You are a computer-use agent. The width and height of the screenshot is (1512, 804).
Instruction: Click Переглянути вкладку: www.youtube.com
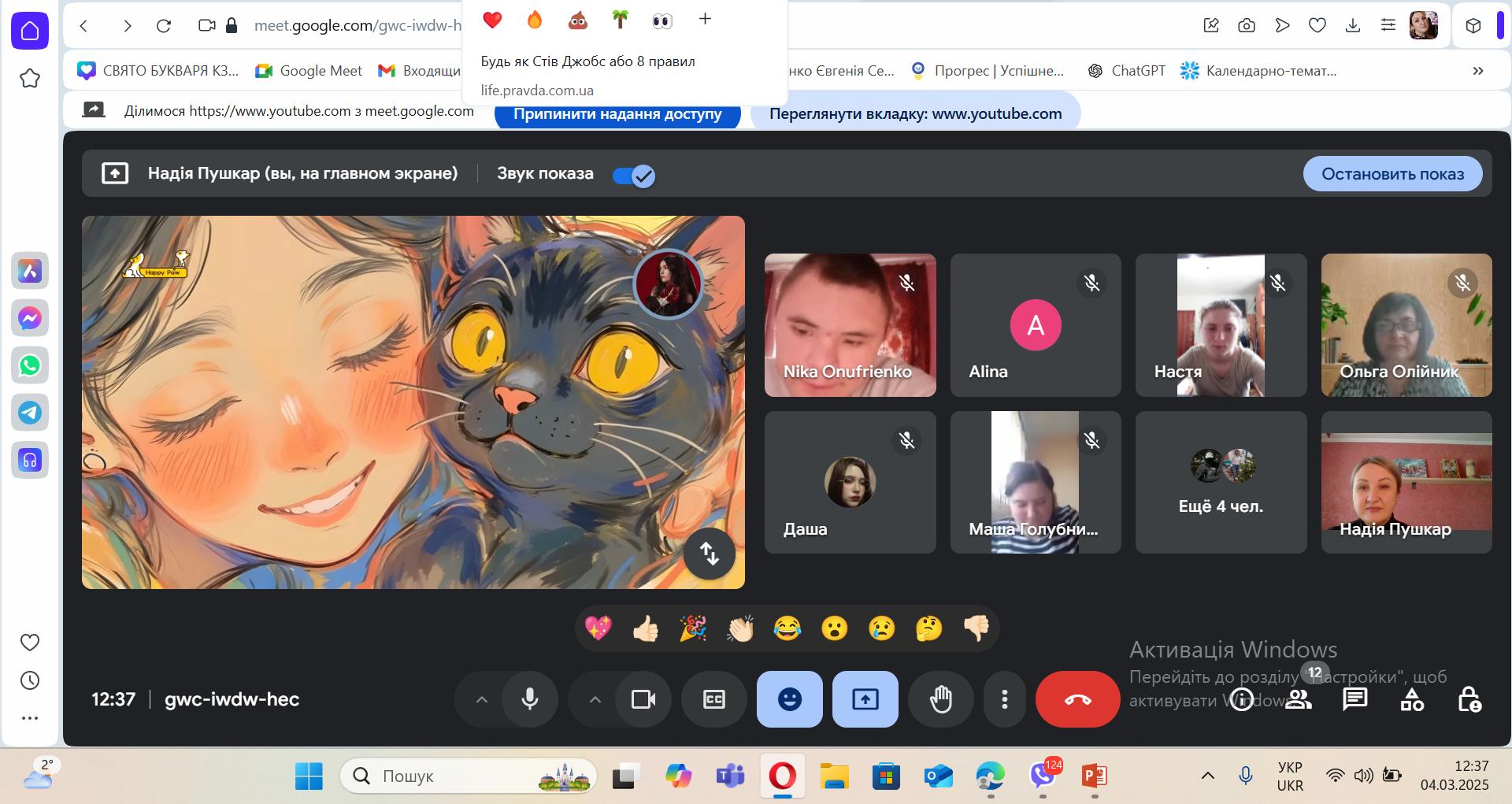[x=916, y=113]
